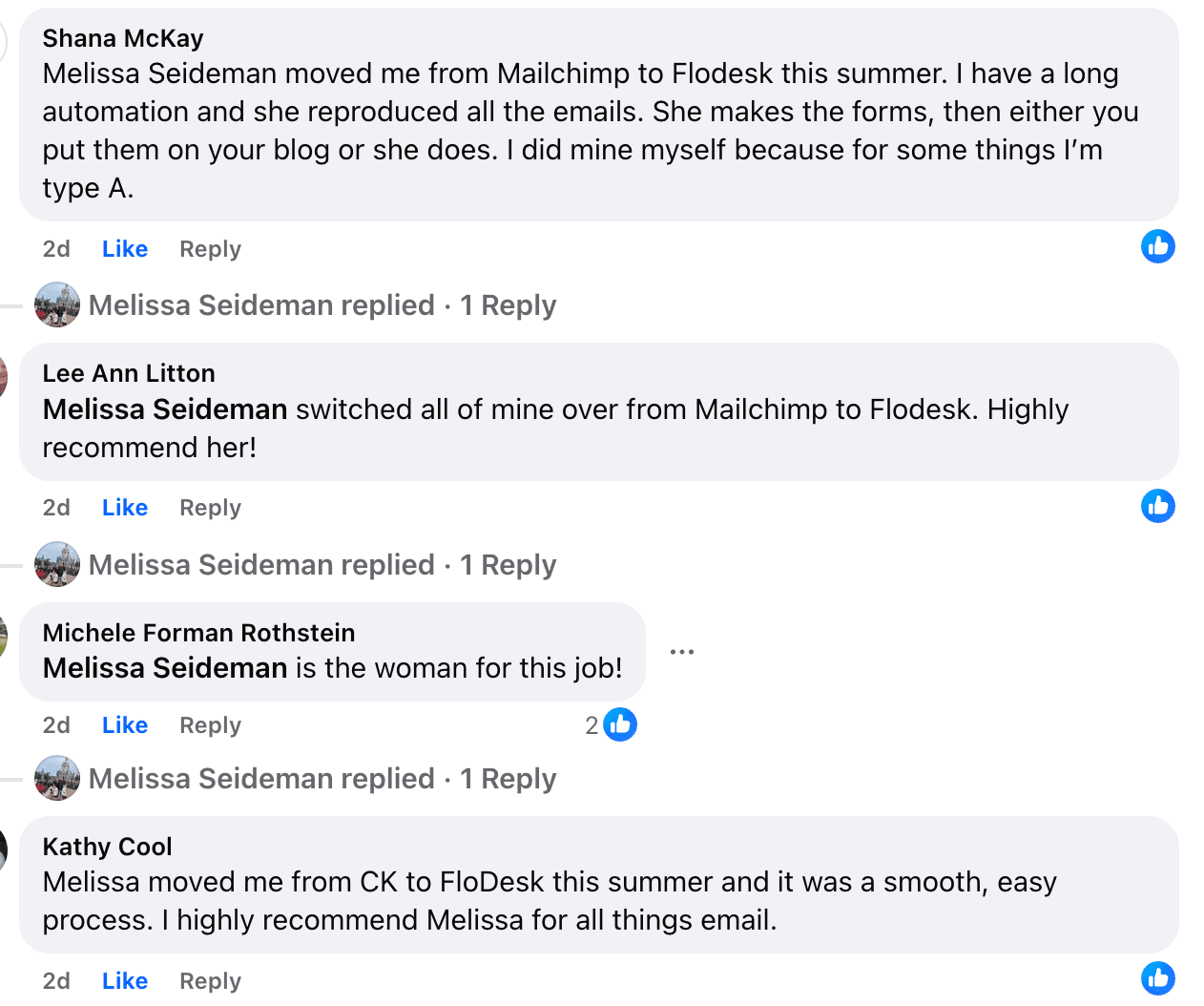
Task: Open the reactions on Michele Forman Rothstein's comment
Action: point(611,725)
